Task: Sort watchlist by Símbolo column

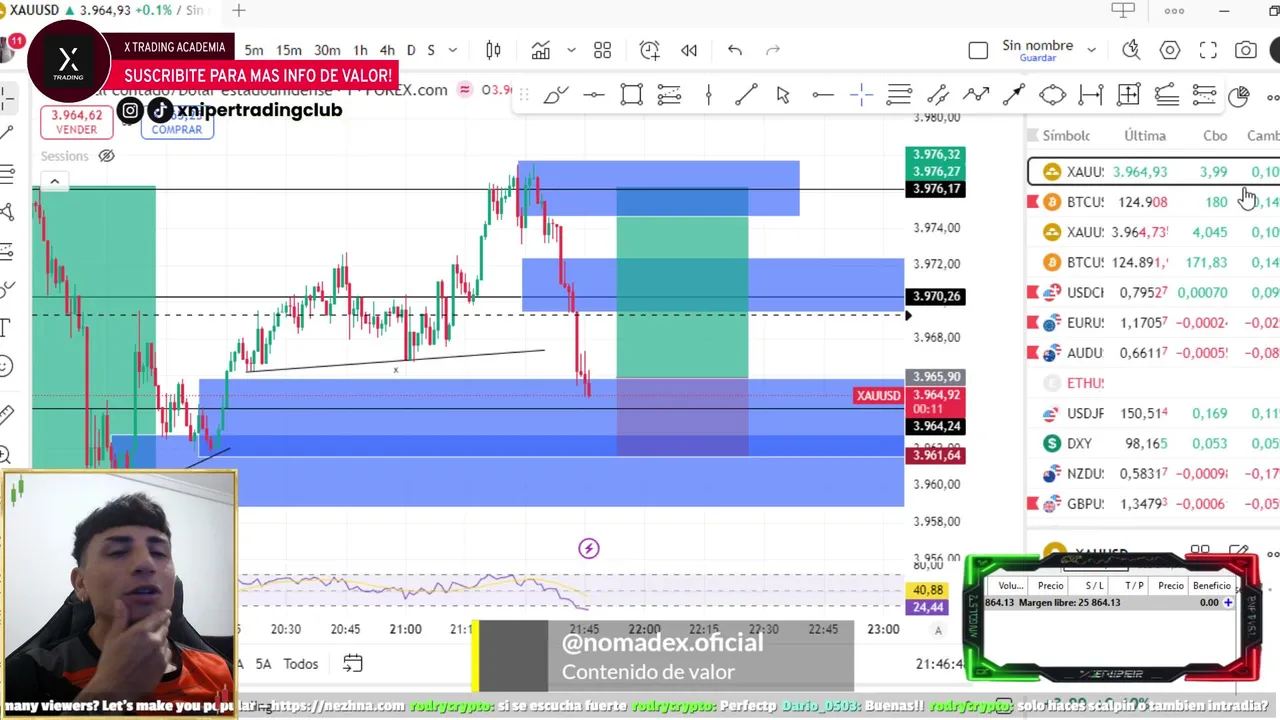Action: (1066, 136)
